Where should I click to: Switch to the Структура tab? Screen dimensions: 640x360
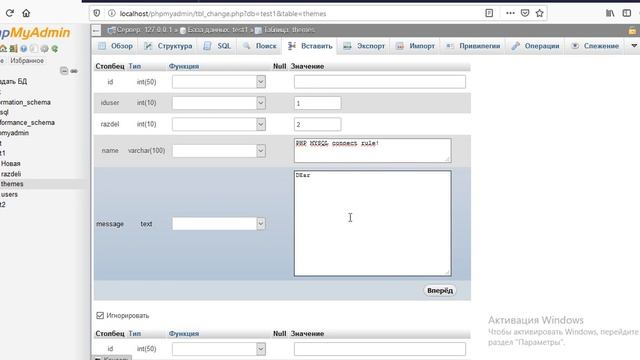click(x=168, y=46)
